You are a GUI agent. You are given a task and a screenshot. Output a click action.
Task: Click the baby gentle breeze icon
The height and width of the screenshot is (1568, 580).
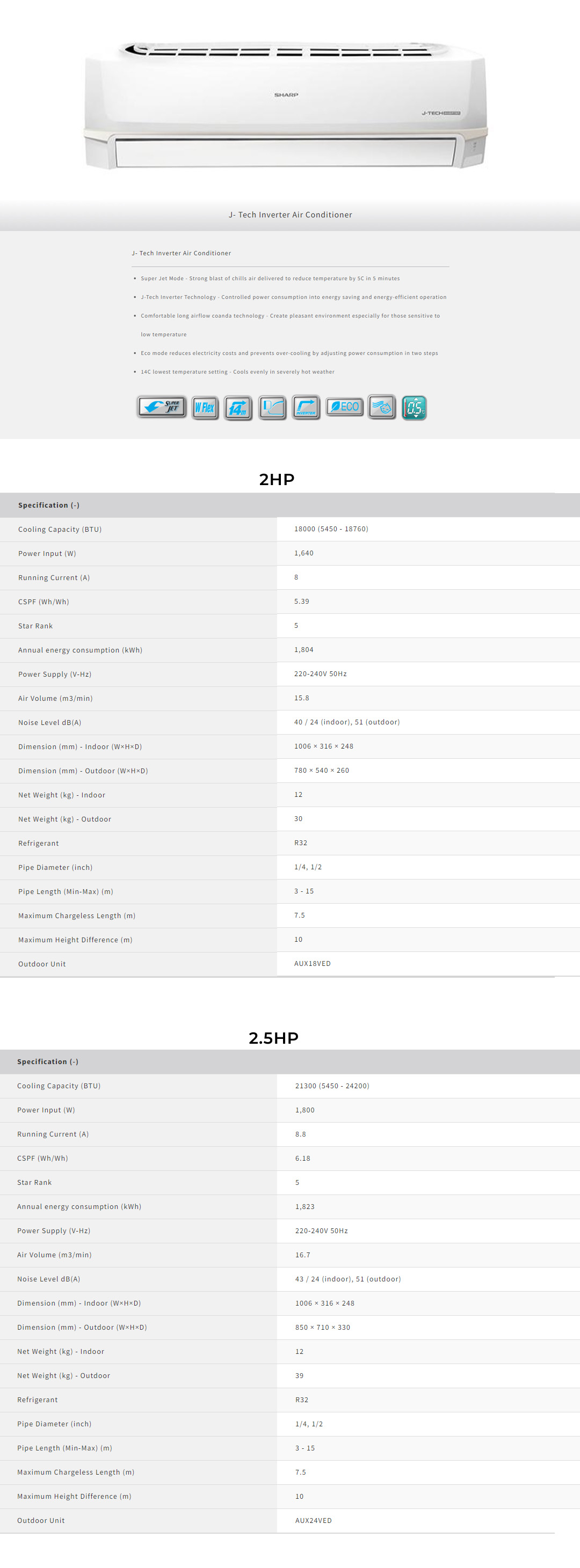pos(382,407)
